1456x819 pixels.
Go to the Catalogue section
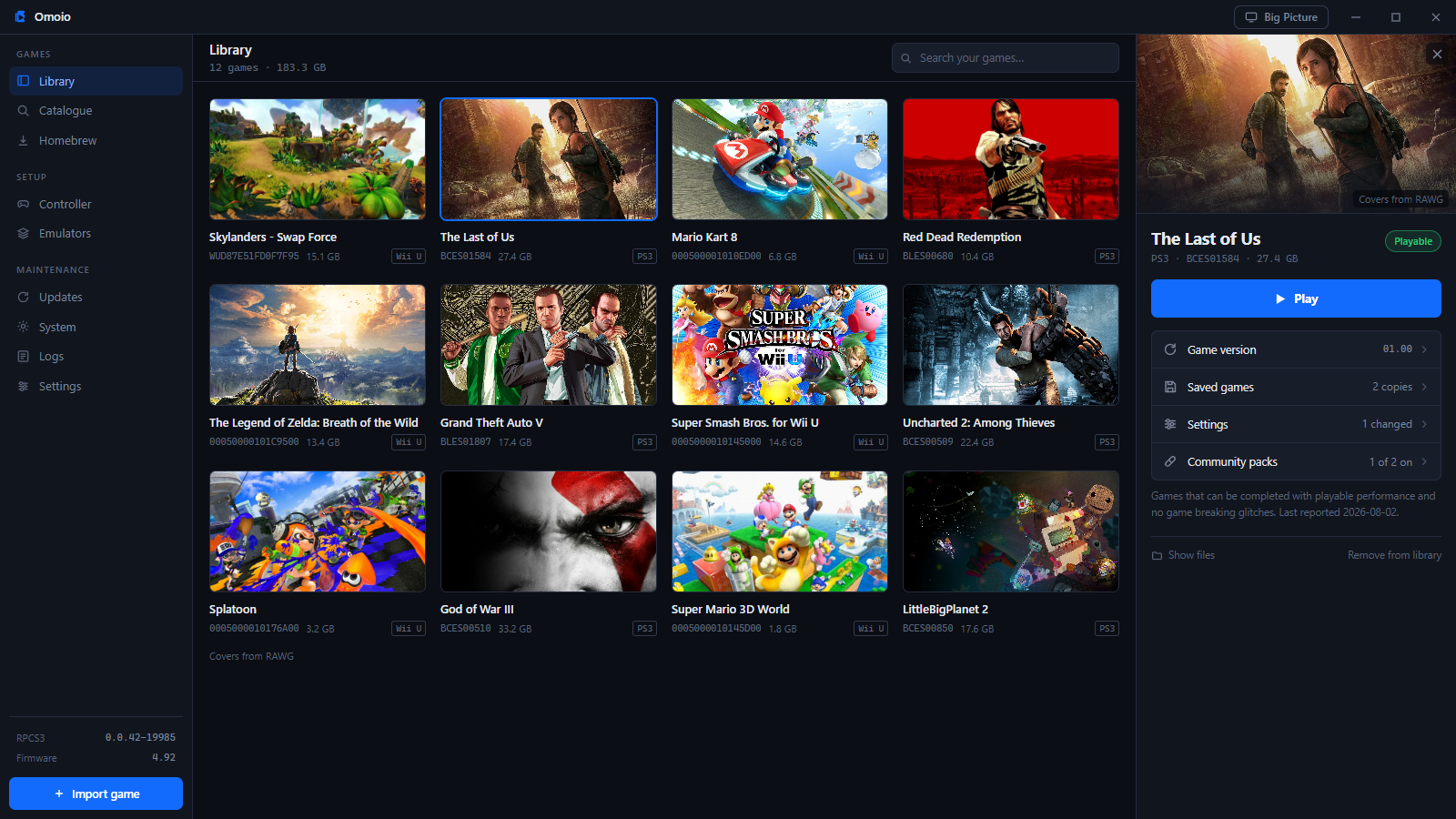96,110
